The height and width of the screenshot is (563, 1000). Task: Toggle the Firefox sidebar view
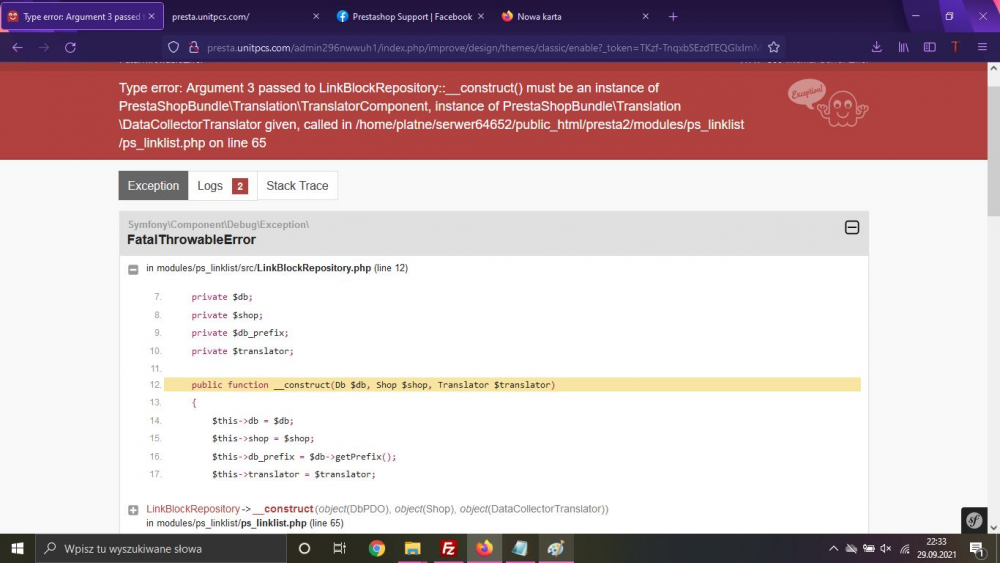pos(930,47)
